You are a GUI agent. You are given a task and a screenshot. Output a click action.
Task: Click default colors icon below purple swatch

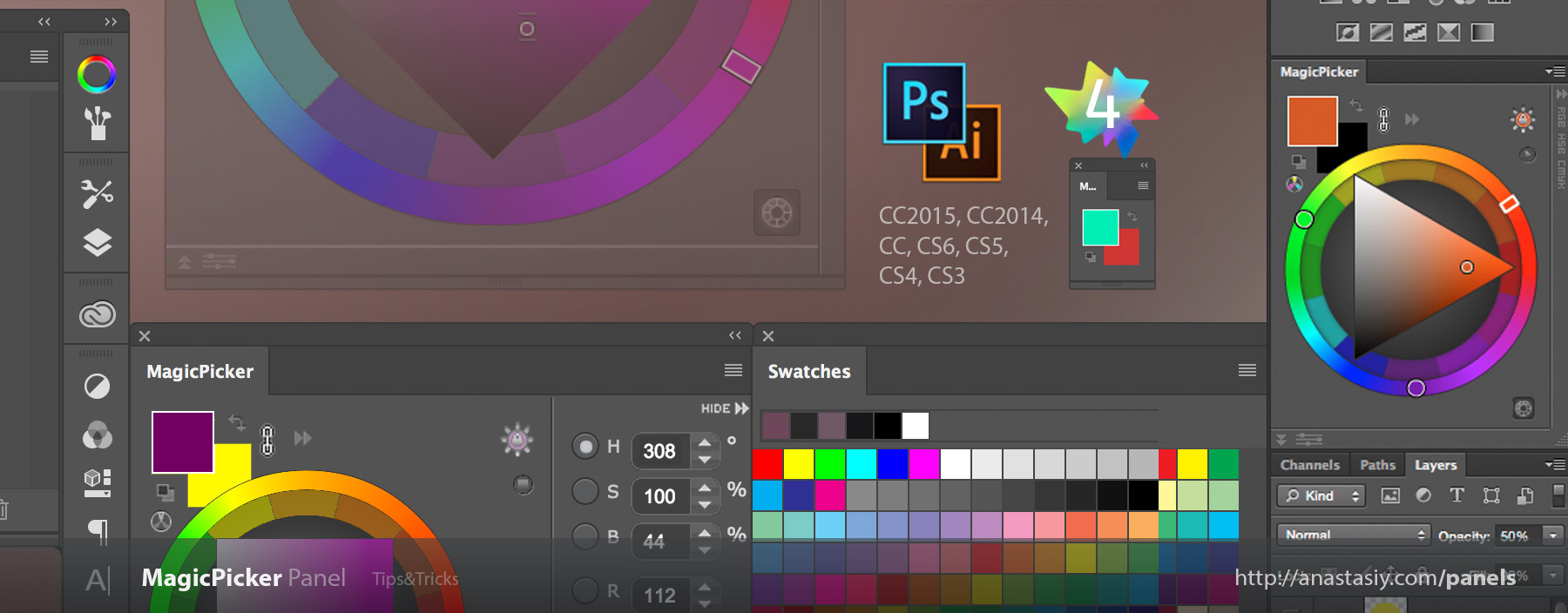(165, 493)
